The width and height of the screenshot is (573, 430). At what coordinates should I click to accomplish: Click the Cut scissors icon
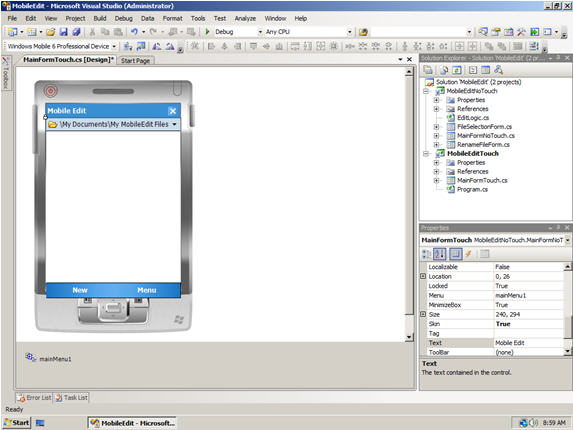coord(92,32)
